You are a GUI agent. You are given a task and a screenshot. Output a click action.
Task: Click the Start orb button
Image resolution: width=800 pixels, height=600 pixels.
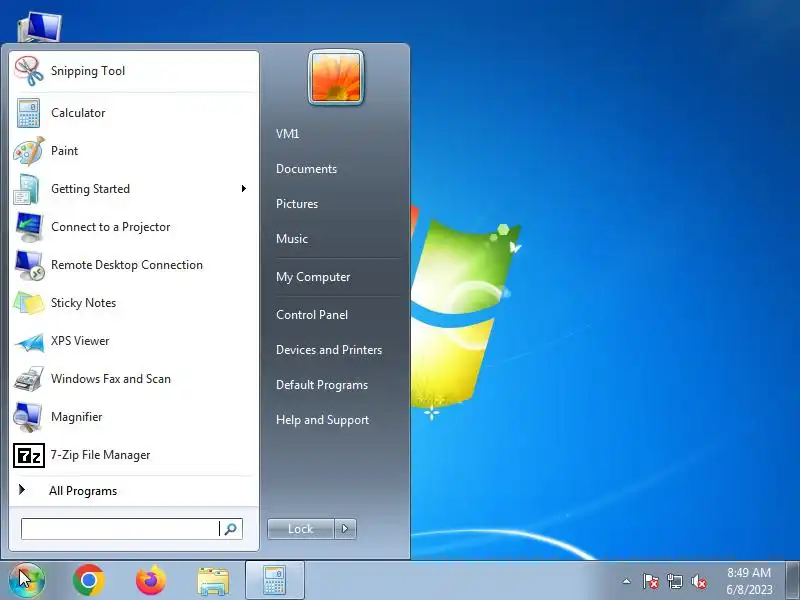27,581
